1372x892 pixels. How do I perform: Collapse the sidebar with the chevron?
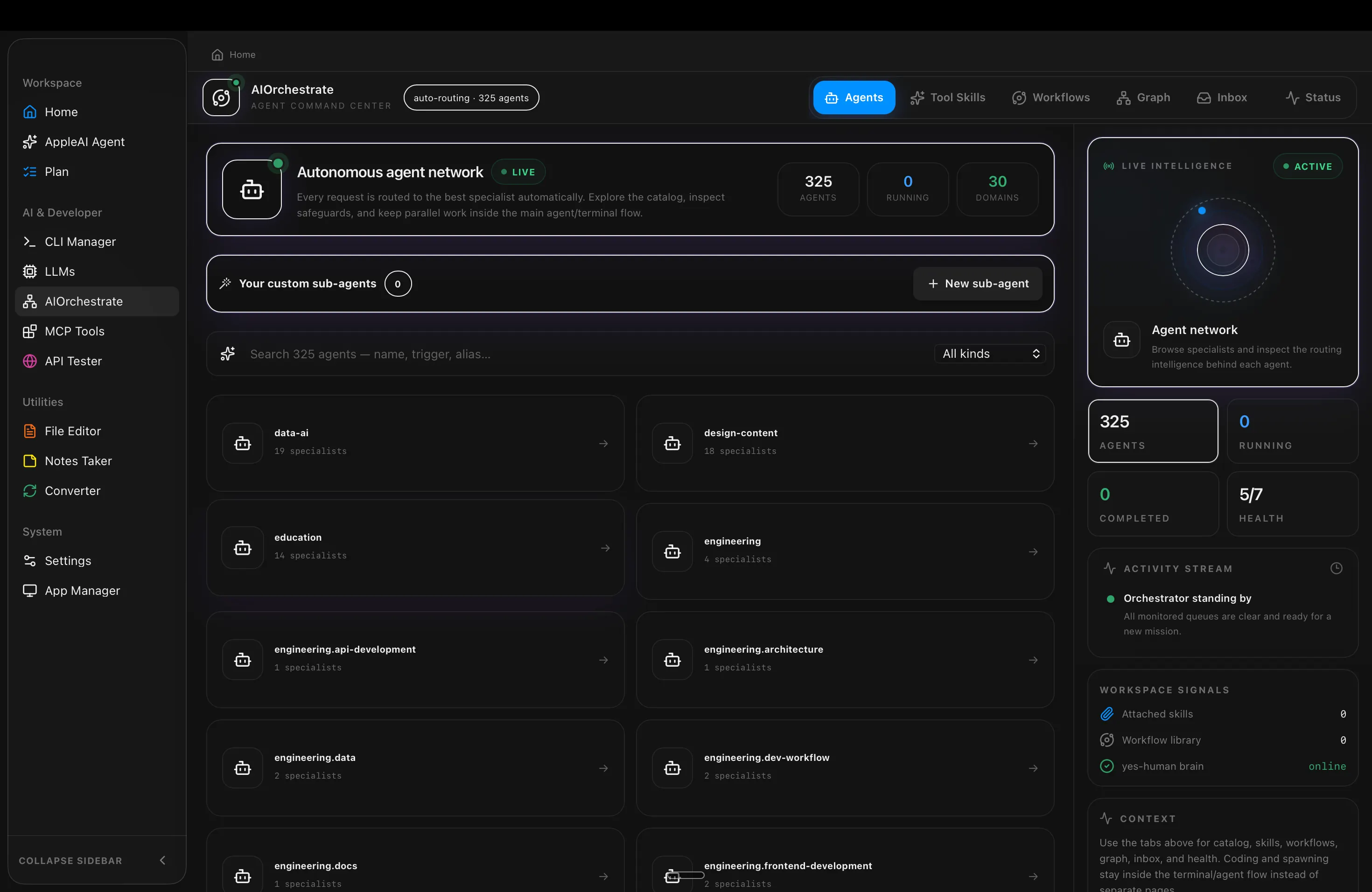coord(162,860)
